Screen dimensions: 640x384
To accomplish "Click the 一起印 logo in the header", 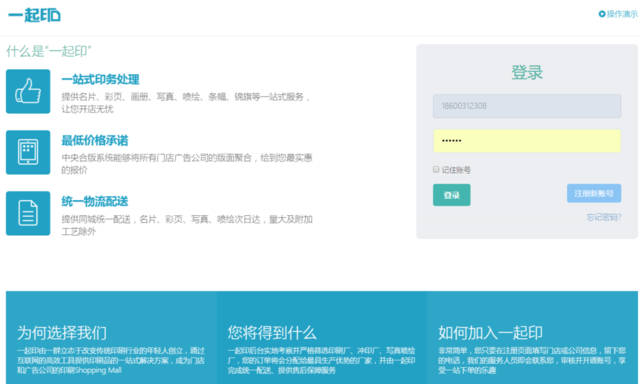I will [34, 15].
